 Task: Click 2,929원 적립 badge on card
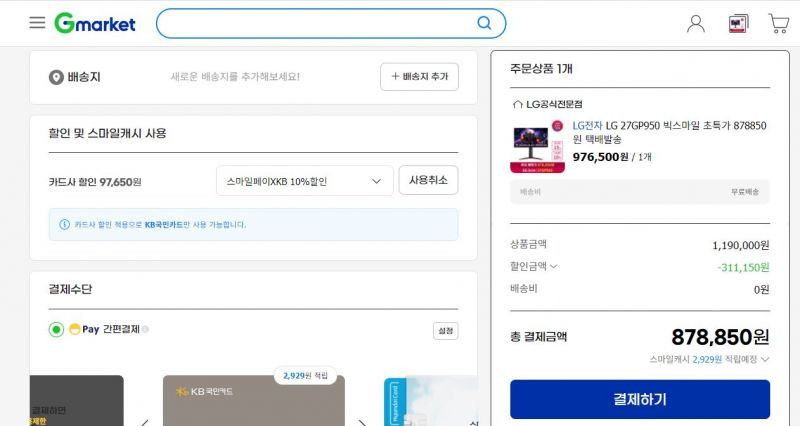point(306,376)
